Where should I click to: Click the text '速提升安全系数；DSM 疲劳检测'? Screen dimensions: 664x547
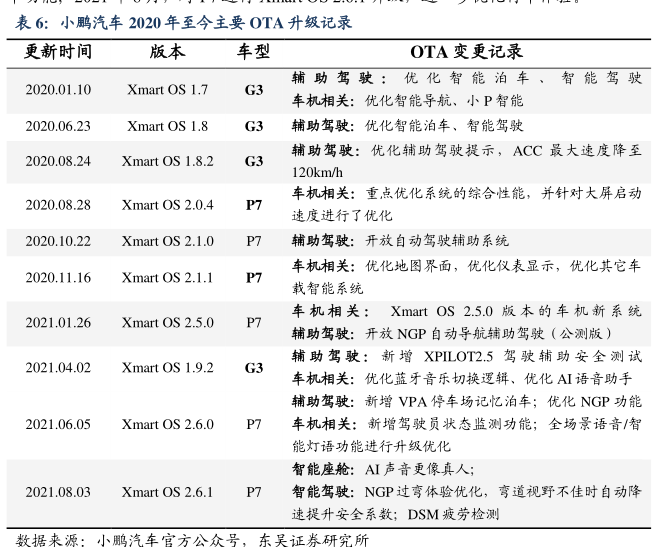tap(396, 514)
